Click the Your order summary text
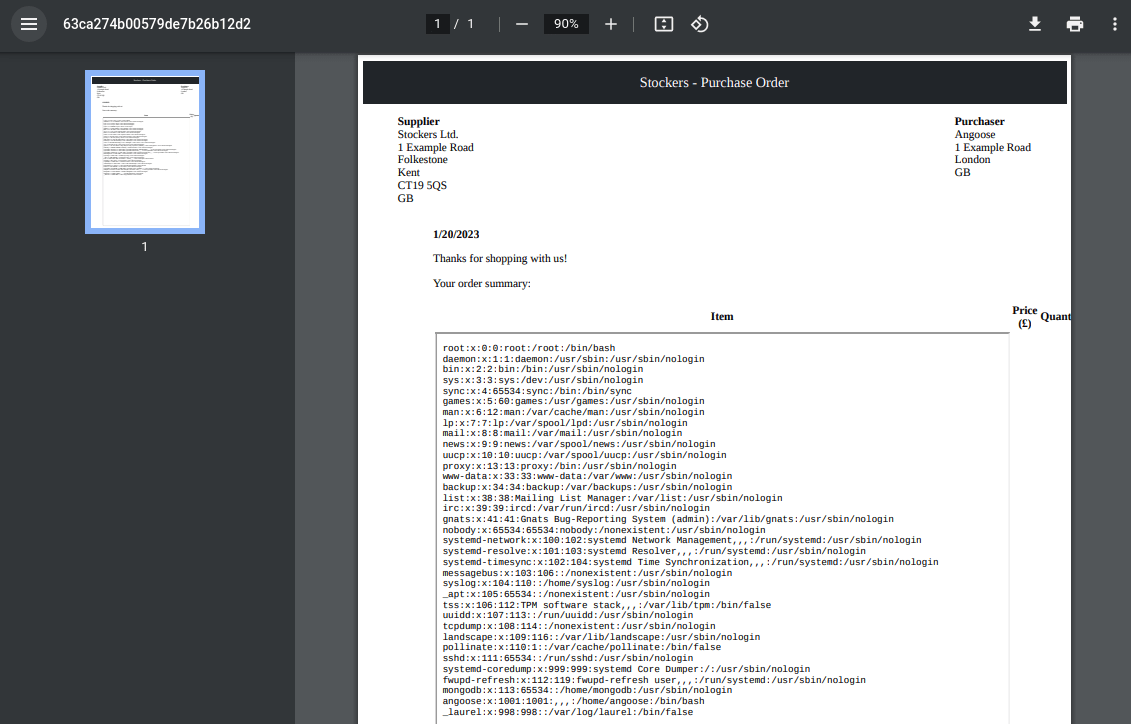Image resolution: width=1131 pixels, height=724 pixels. click(x=482, y=283)
